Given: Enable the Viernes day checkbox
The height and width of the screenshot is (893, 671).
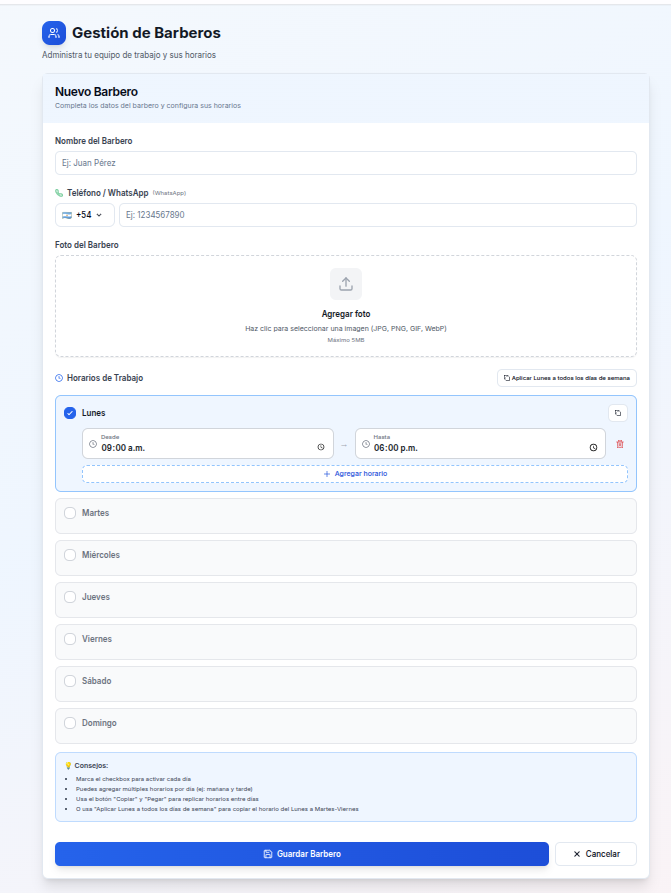Looking at the screenshot, I should tap(69, 639).
